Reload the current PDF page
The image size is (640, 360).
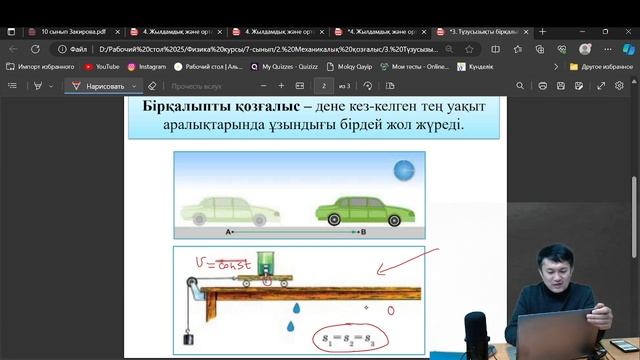click(x=36, y=49)
